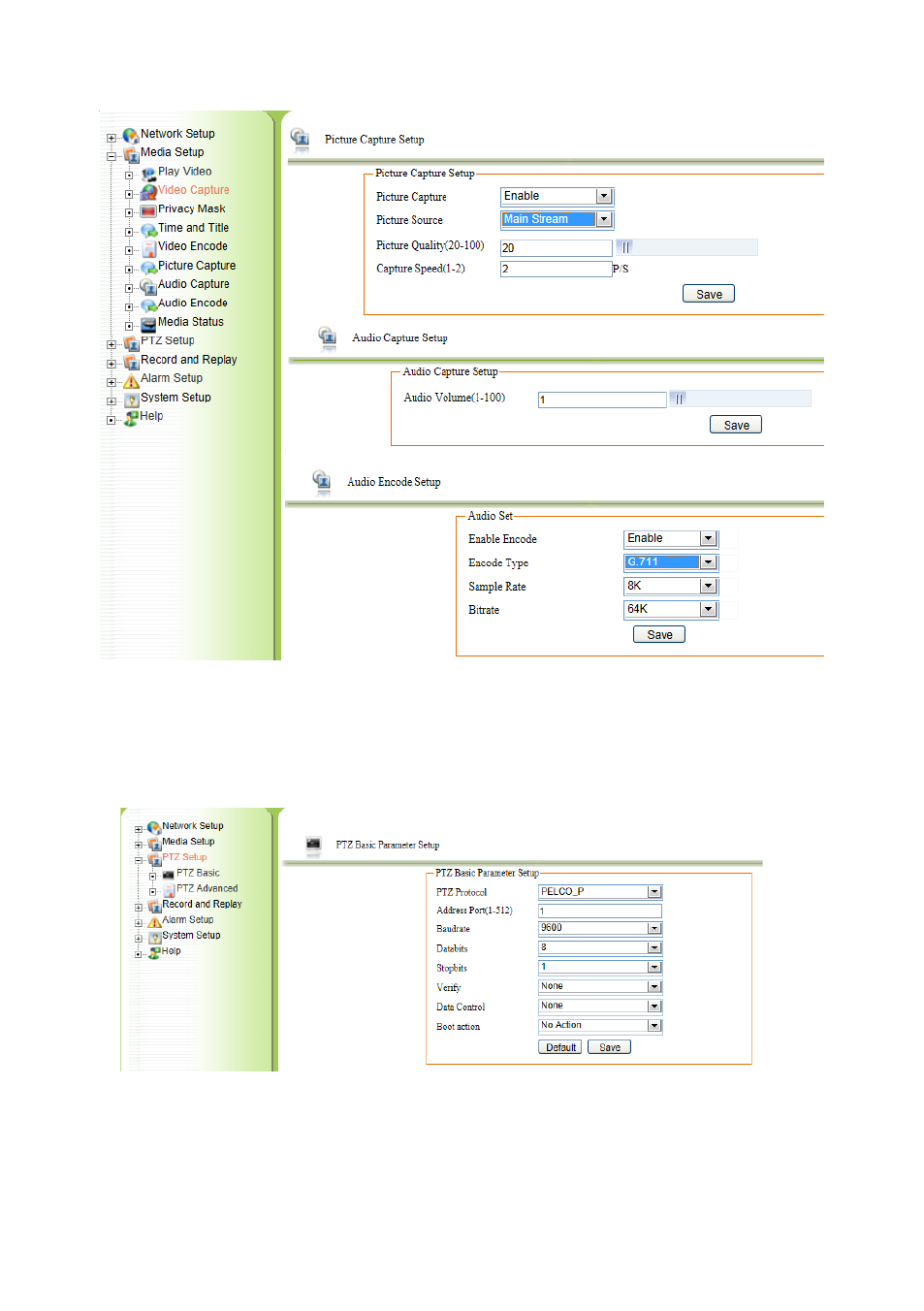Click the Audio Volume slider handle

coord(680,399)
